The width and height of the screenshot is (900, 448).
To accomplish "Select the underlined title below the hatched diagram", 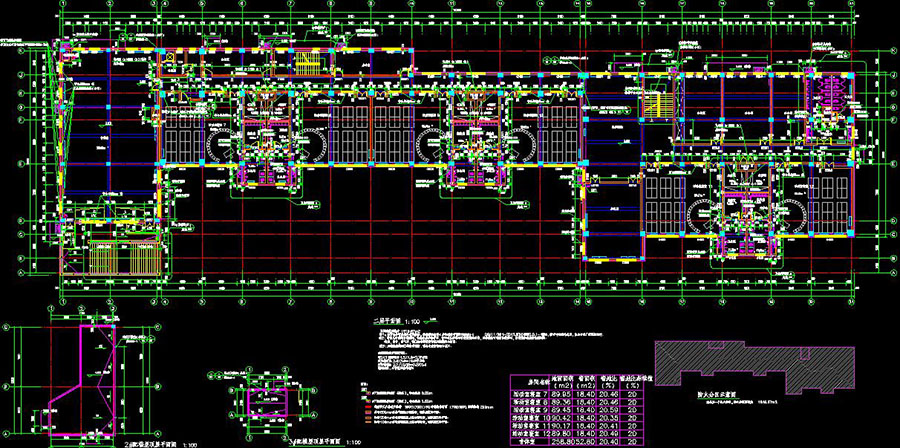I will (717, 395).
